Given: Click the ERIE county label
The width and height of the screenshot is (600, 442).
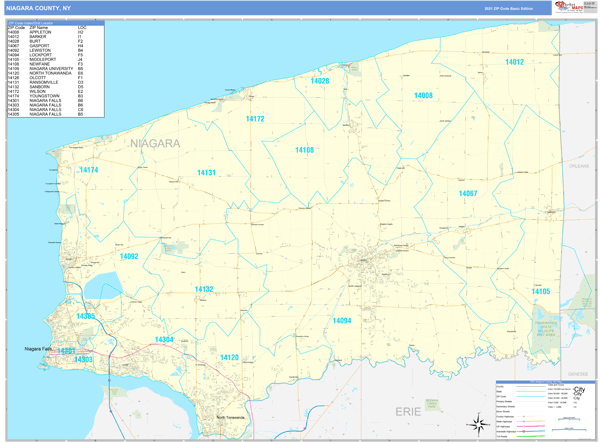Looking at the screenshot, I should (408, 411).
